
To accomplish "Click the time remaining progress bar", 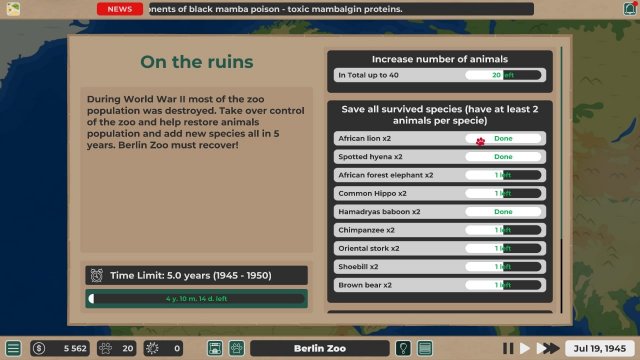I will [196, 299].
